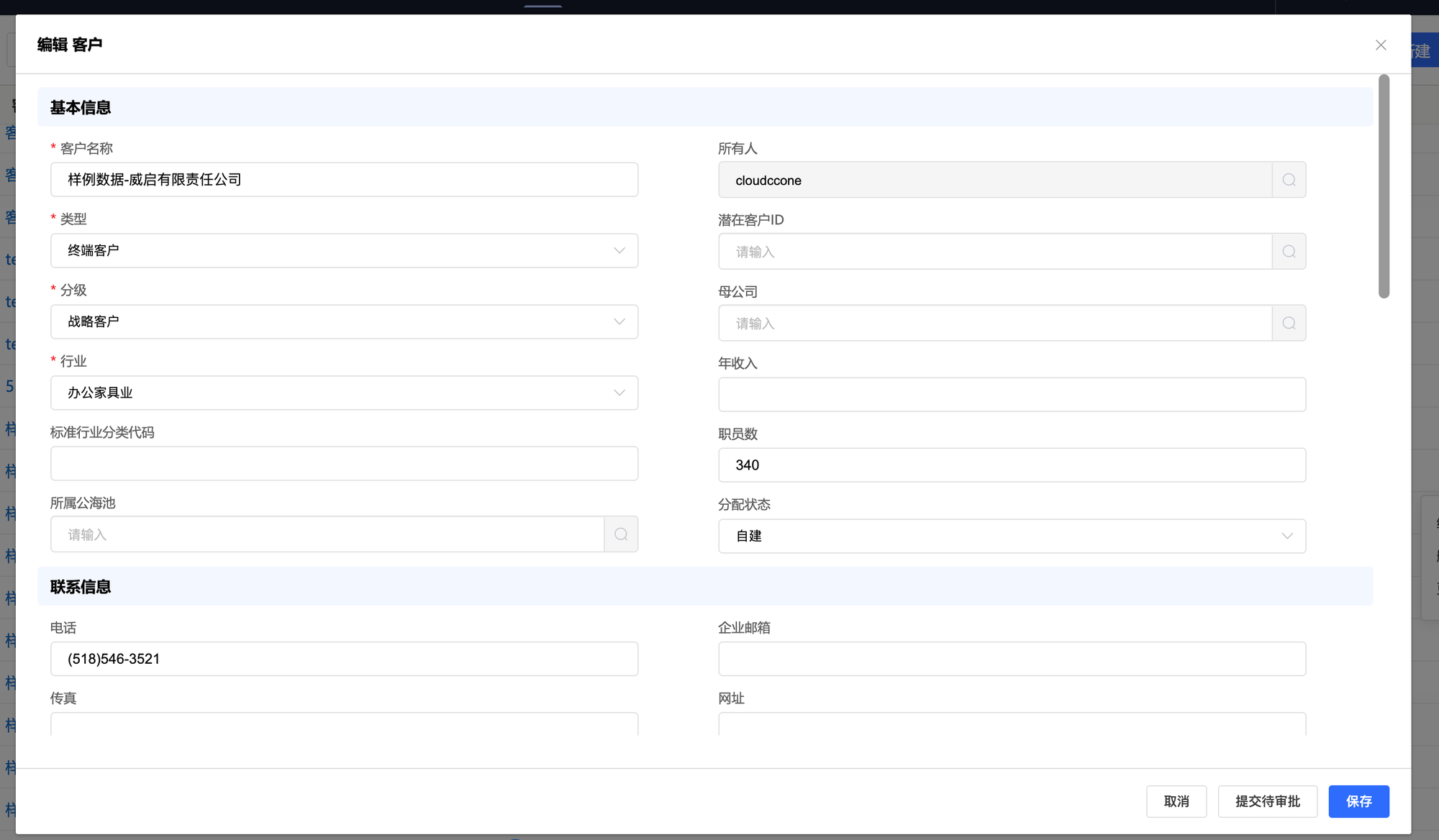Click 提交待审批 button
This screenshot has height=840, width=1439.
[1267, 801]
